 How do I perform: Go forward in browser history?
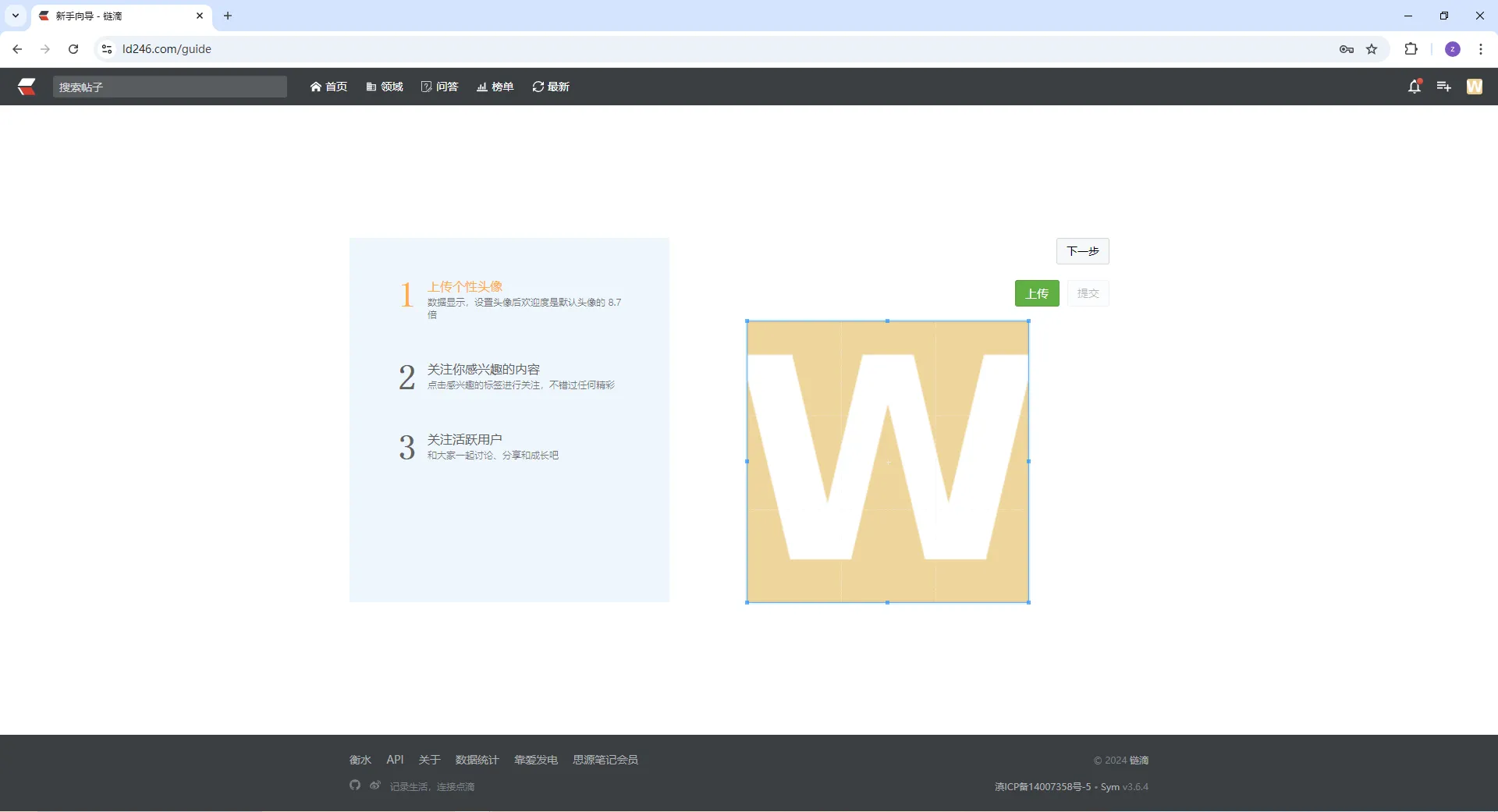(45, 49)
